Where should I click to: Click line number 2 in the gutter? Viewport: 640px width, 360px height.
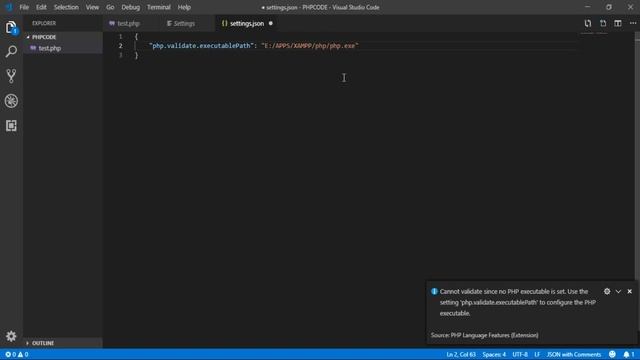pos(120,46)
